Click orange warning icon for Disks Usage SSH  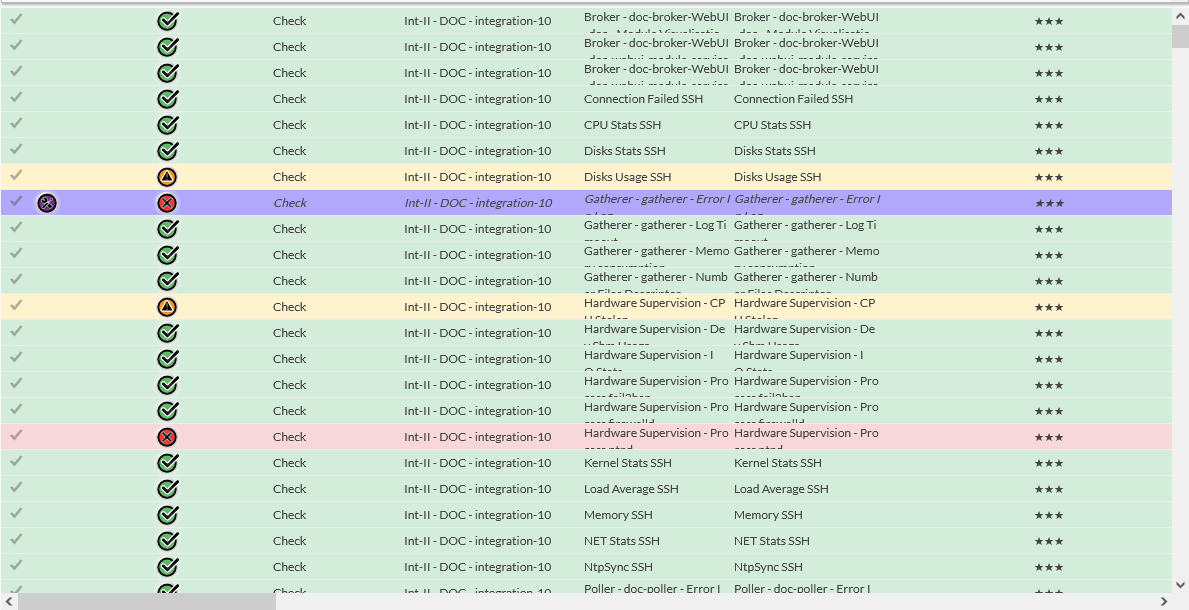168,177
